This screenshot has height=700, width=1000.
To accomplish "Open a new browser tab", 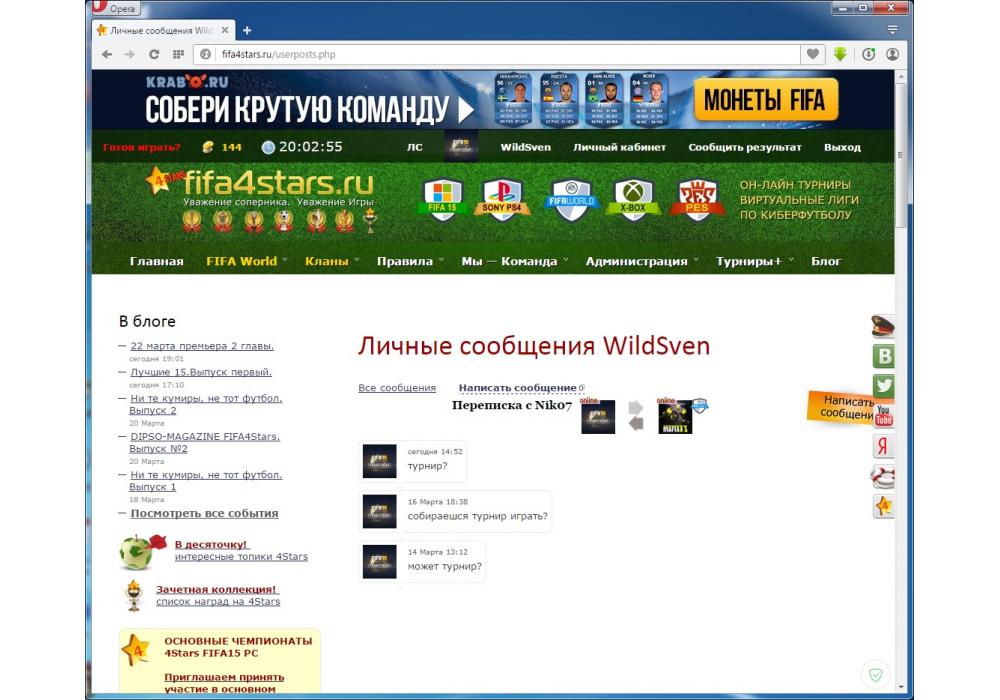I will (x=247, y=30).
